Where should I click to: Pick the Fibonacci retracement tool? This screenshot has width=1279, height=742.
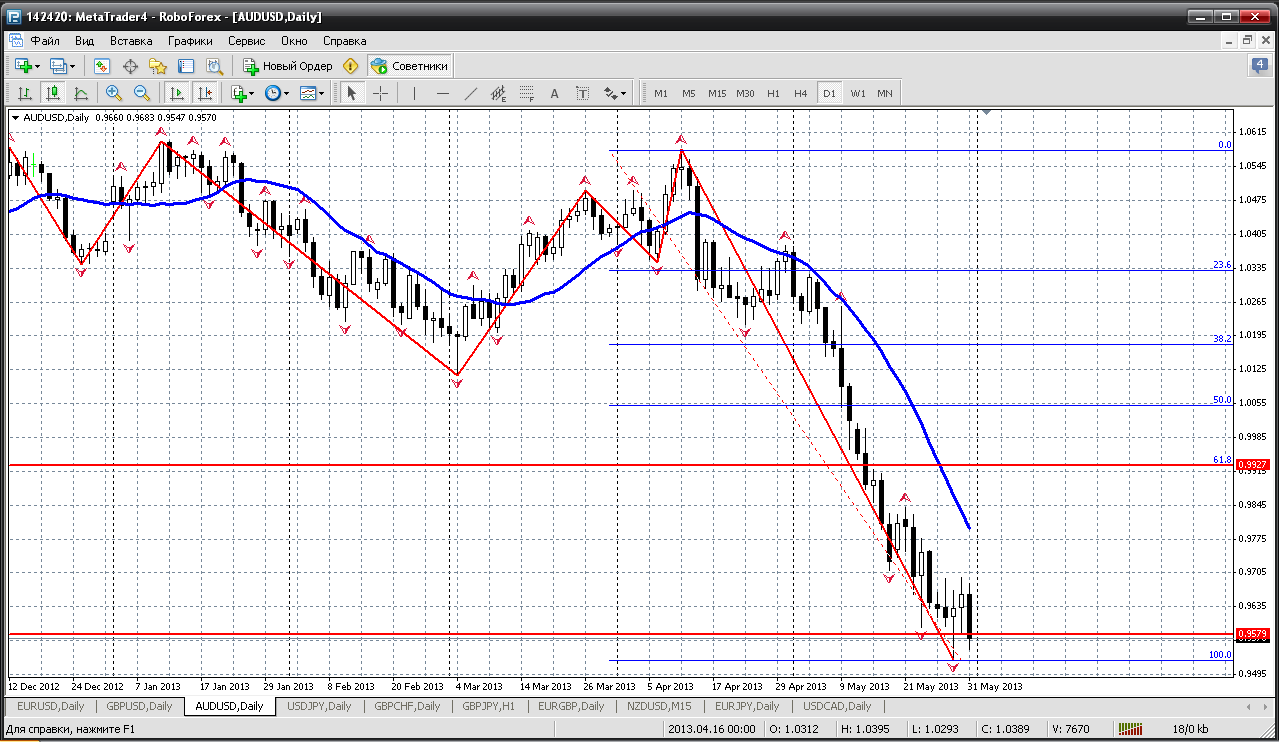526,93
